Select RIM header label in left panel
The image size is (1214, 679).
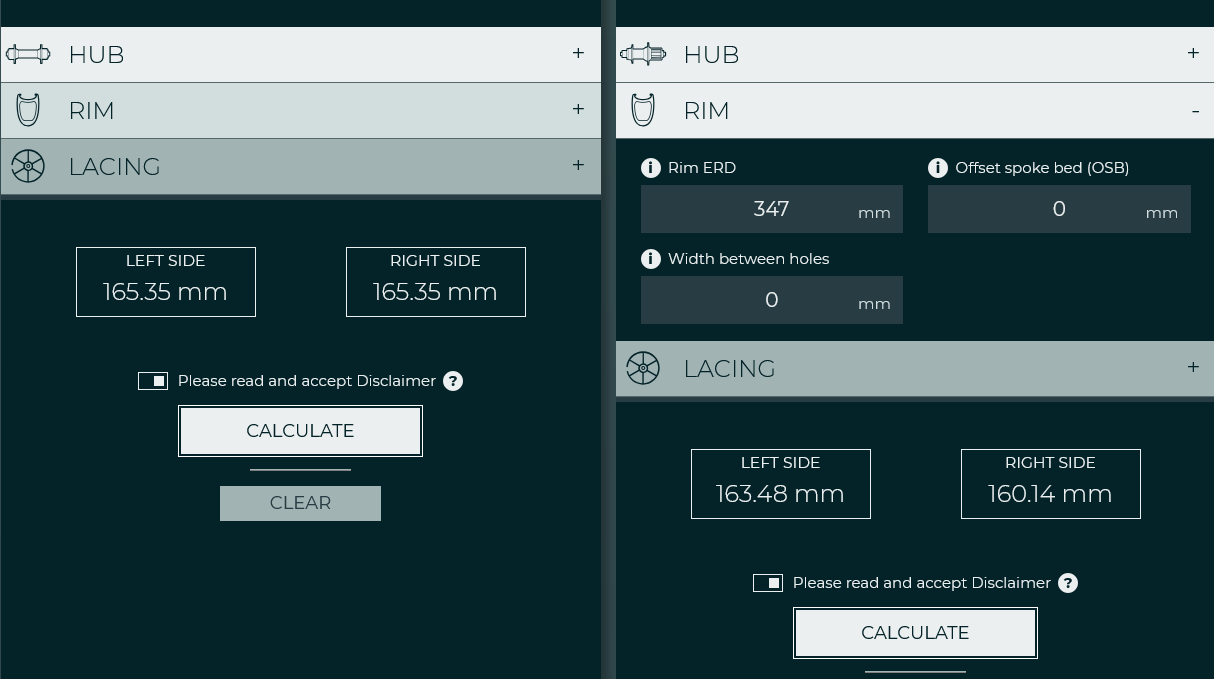(x=92, y=111)
